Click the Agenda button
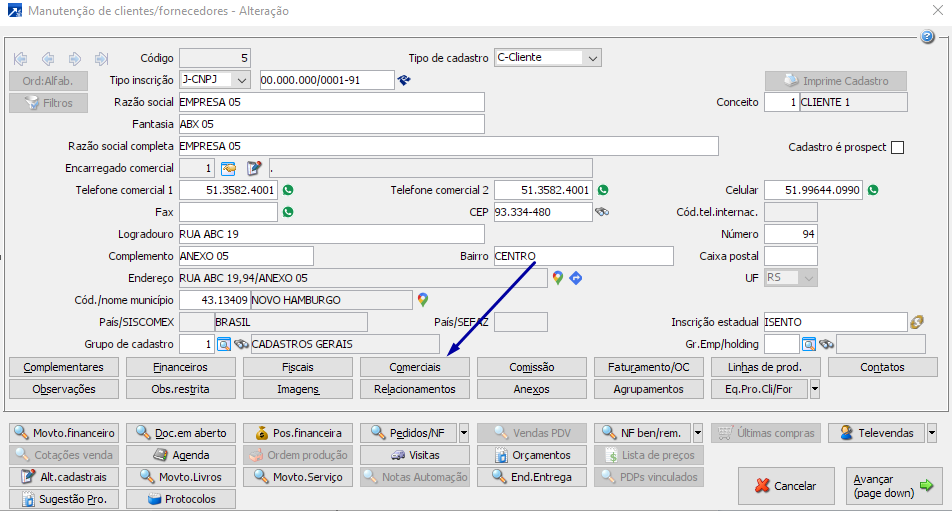952x511 pixels. [180, 455]
